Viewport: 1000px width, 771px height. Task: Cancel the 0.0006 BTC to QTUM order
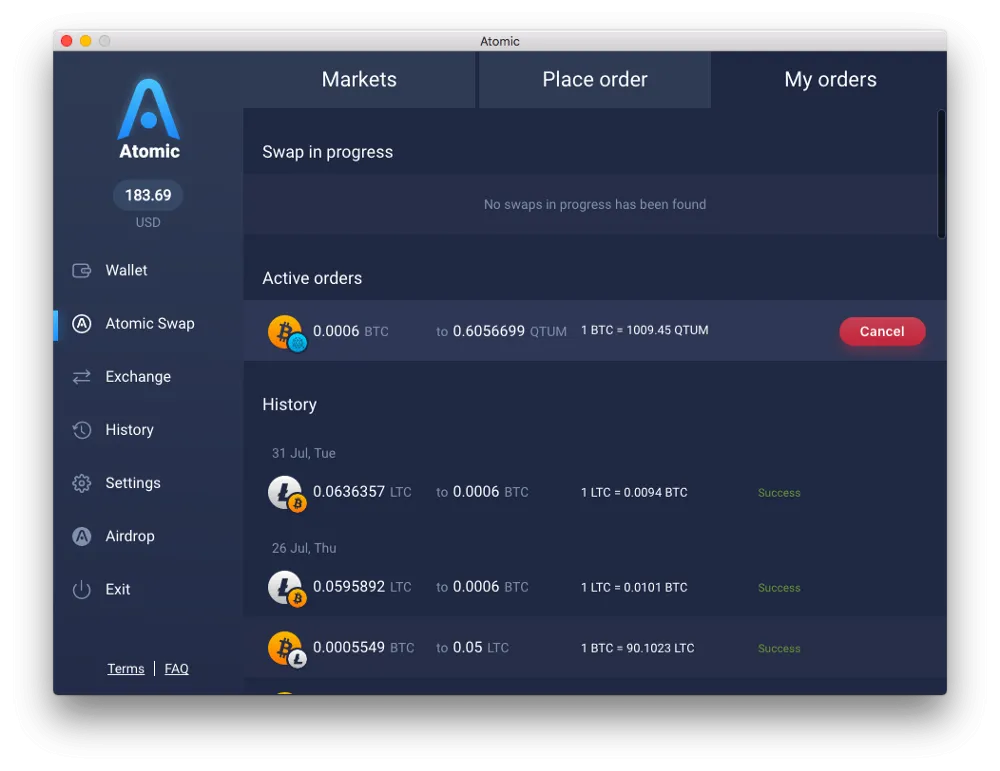[x=882, y=331]
